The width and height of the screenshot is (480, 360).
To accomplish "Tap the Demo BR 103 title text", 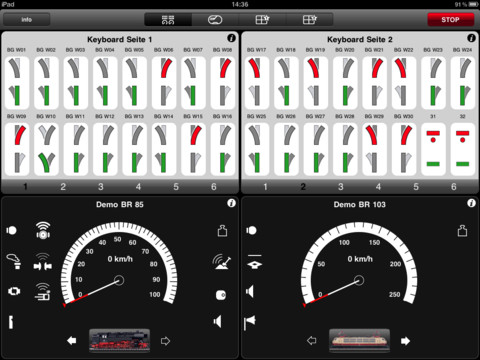I will 359,205.
